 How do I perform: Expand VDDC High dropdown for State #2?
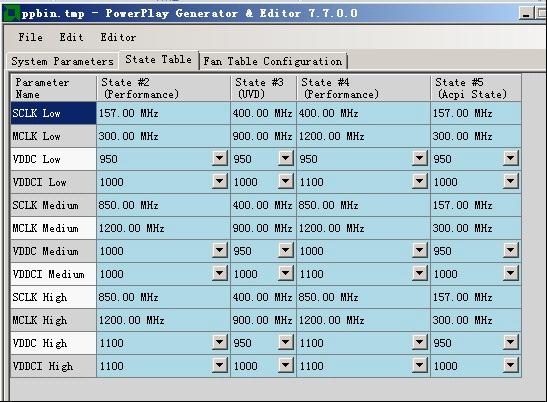click(220, 342)
